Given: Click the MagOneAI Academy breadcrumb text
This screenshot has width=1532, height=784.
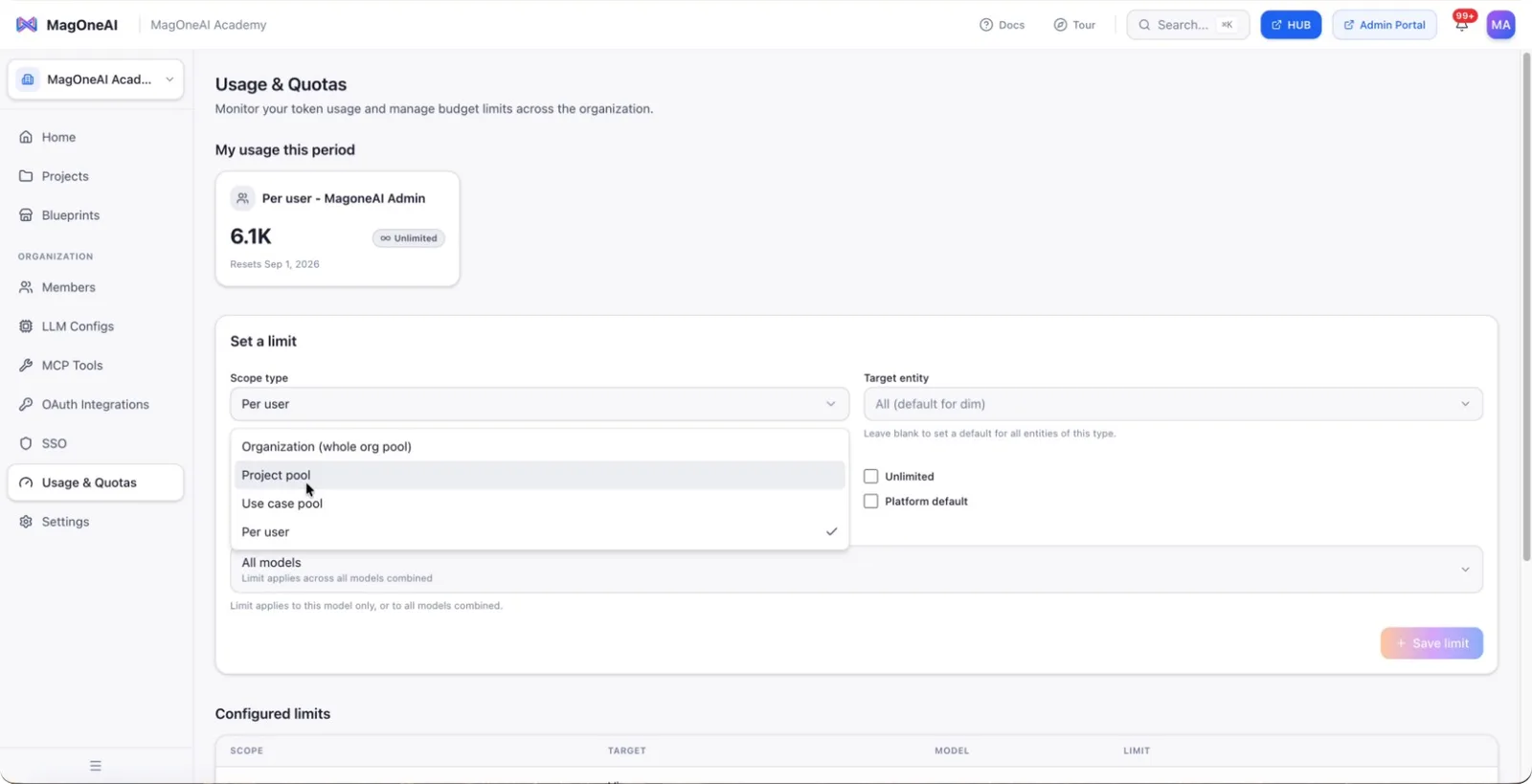Looking at the screenshot, I should 209,25.
